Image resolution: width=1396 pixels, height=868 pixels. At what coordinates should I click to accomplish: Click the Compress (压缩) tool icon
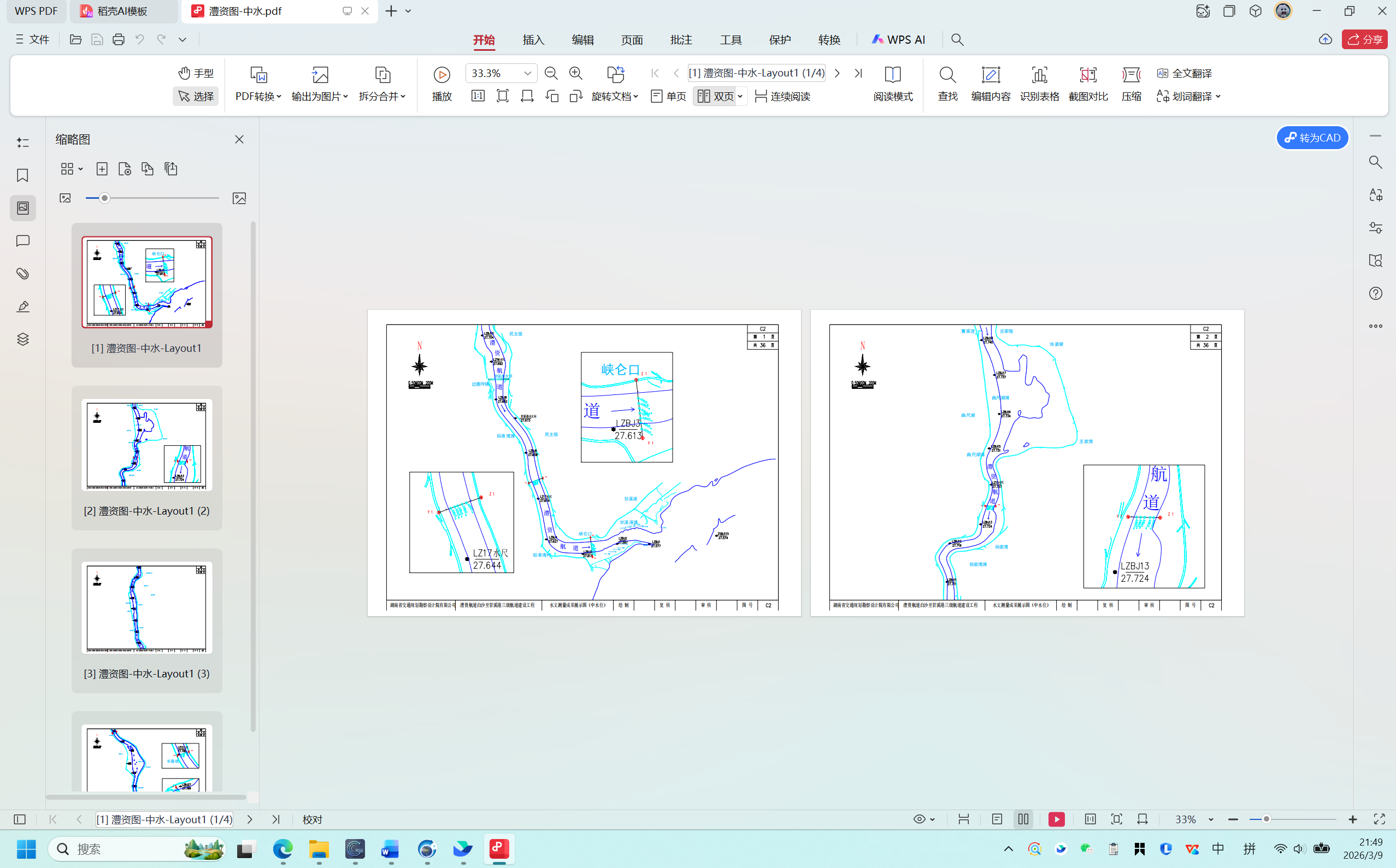pyautogui.click(x=1130, y=75)
